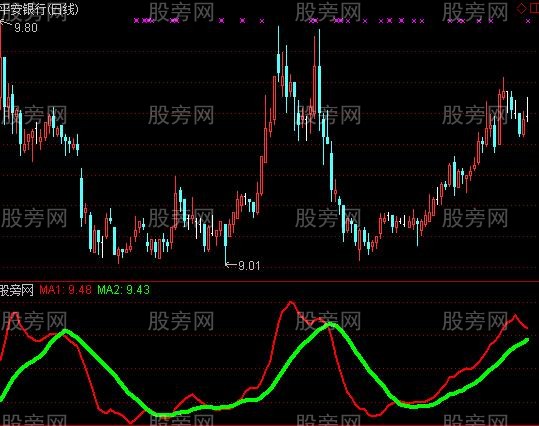Click the red MA1: 9.48 indicator value
This screenshot has width=539, height=426.
pos(66,290)
